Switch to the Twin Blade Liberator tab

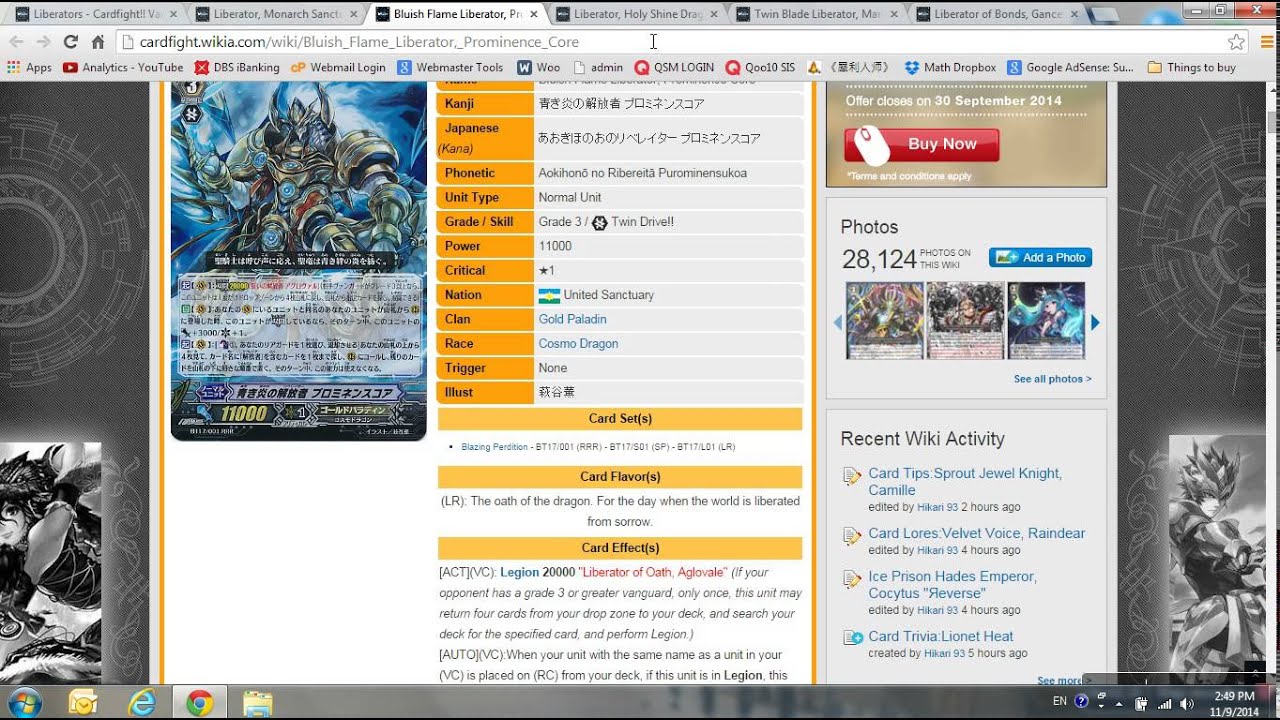[818, 14]
